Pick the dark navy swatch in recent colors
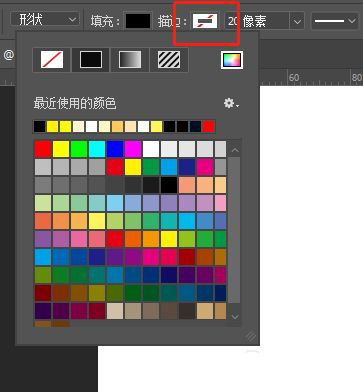The image size is (363, 392). point(196,127)
